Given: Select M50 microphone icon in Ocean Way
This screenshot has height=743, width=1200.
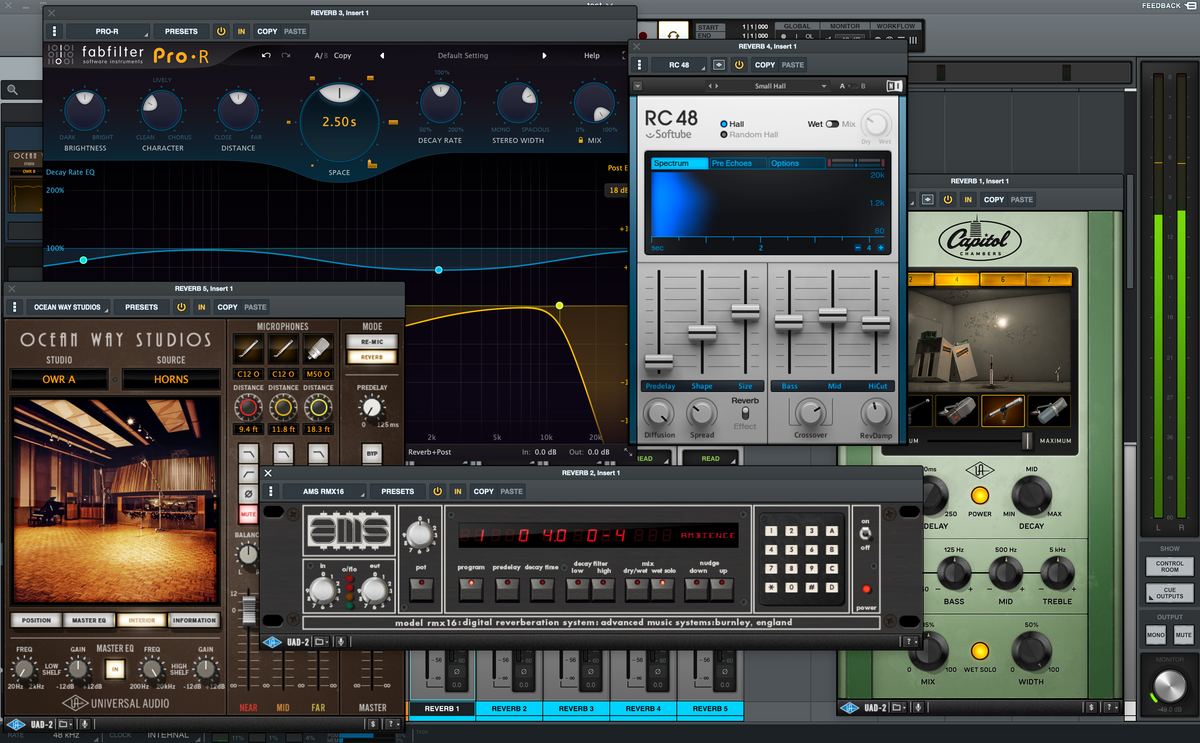Looking at the screenshot, I should click(x=318, y=349).
